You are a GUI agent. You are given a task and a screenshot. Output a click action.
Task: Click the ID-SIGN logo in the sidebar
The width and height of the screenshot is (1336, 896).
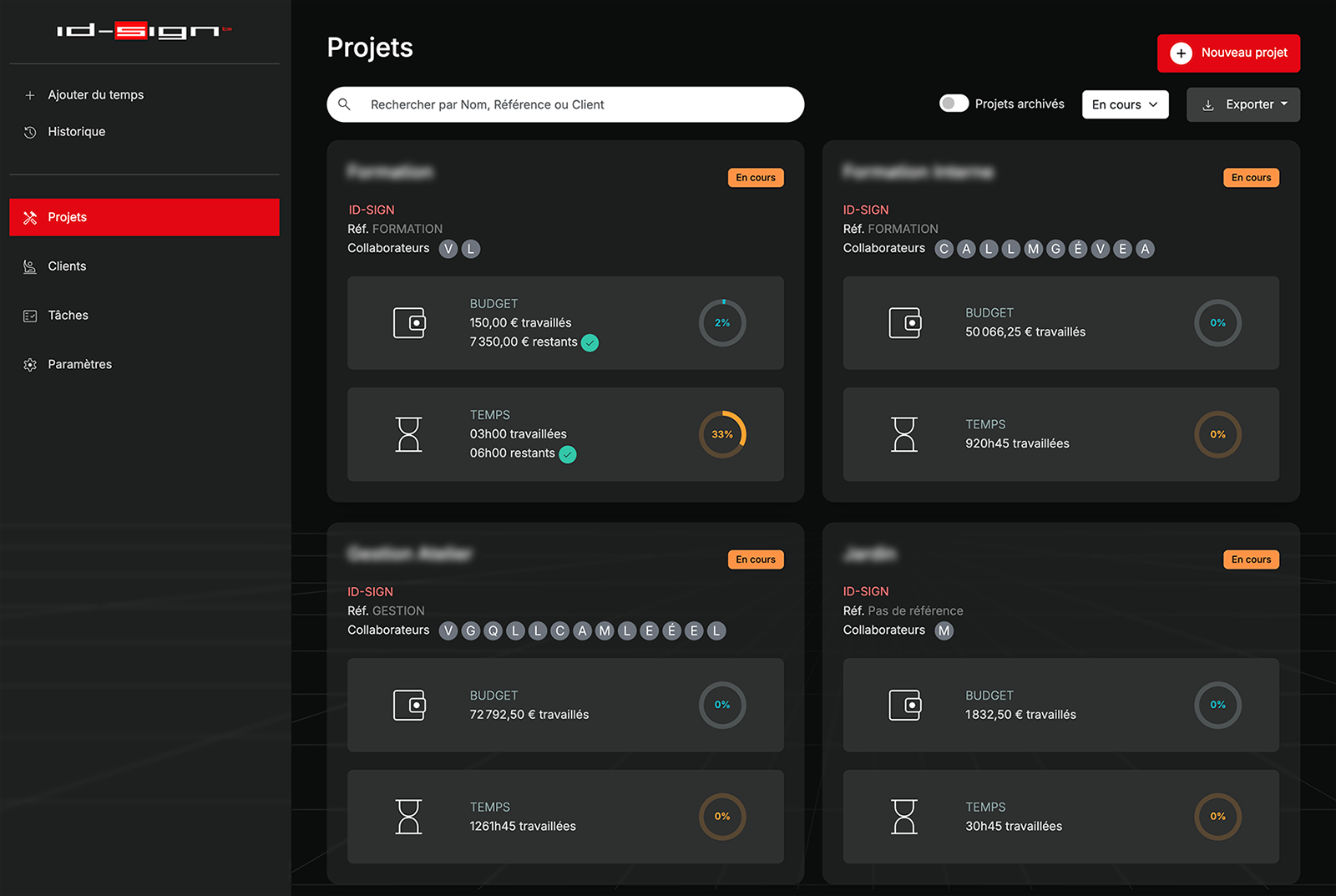pos(144,31)
